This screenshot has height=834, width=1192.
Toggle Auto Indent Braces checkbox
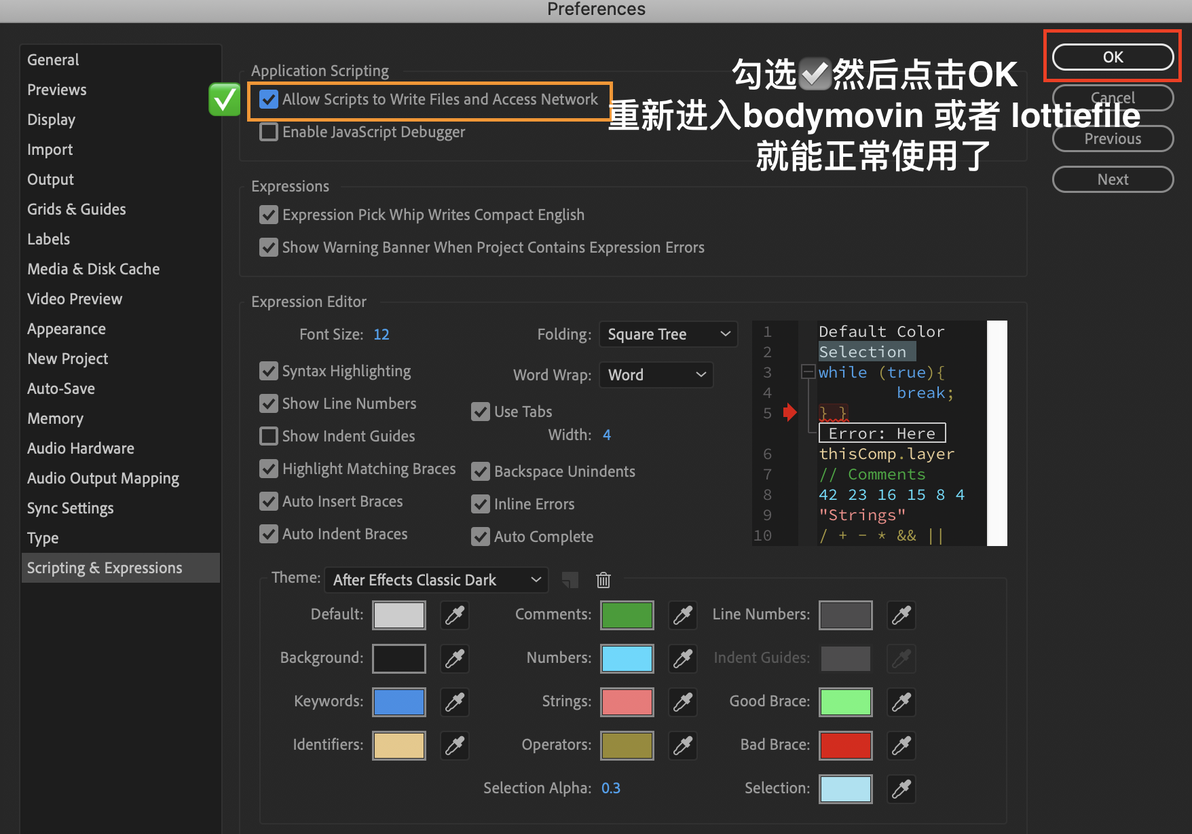[268, 534]
